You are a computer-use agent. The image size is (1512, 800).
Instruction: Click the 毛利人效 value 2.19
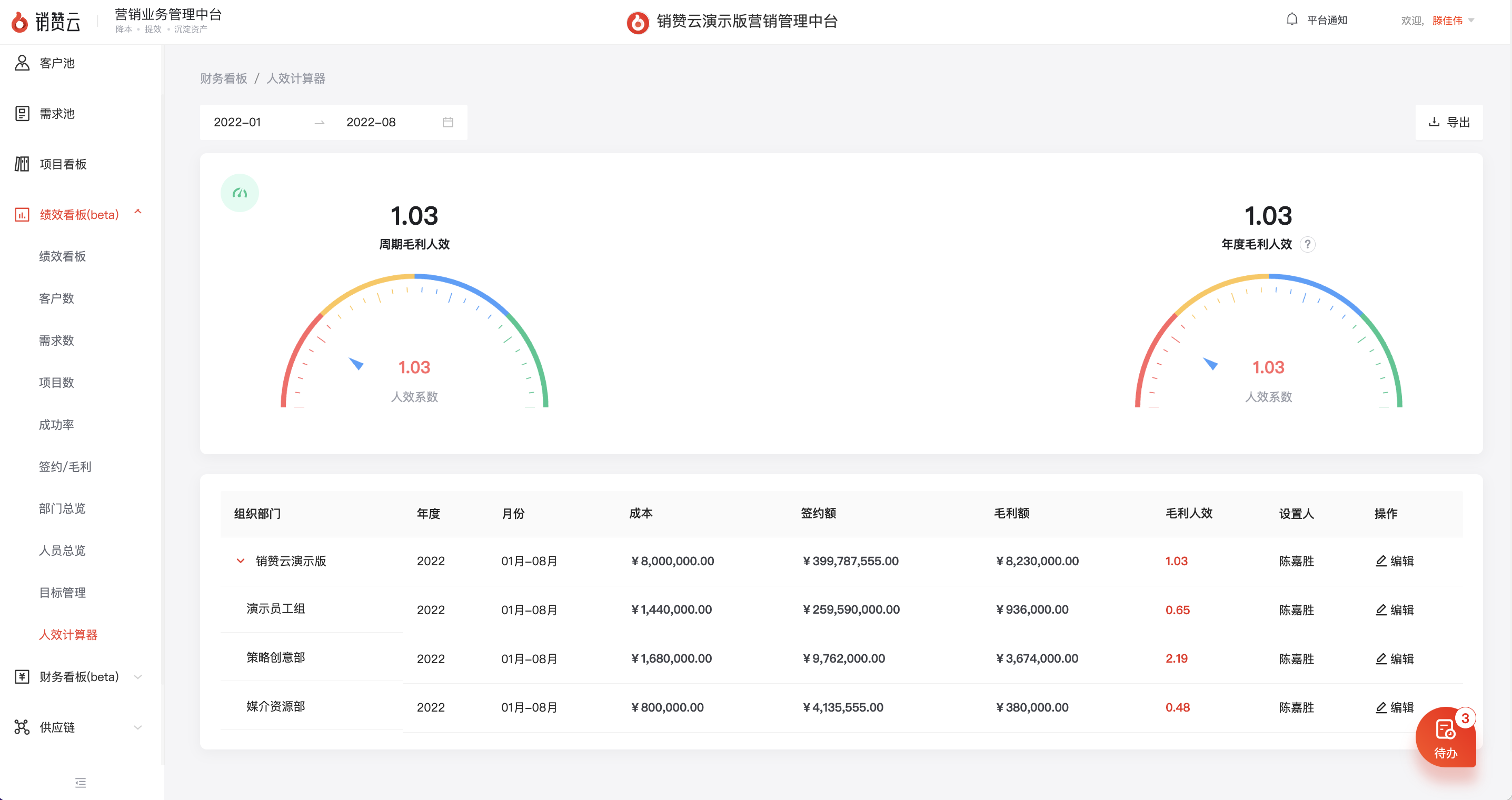[1176, 658]
